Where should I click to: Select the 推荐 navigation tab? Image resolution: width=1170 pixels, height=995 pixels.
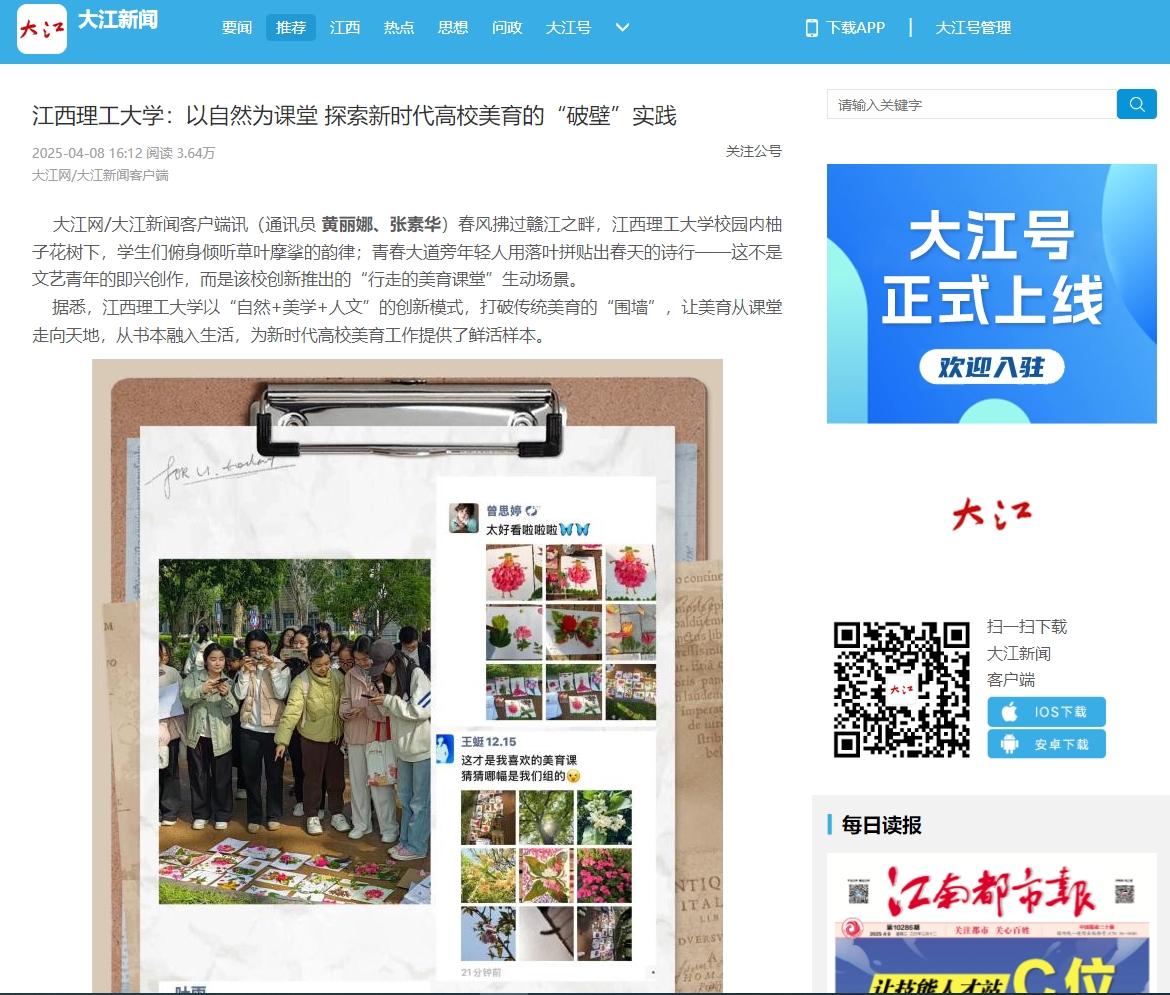click(291, 28)
